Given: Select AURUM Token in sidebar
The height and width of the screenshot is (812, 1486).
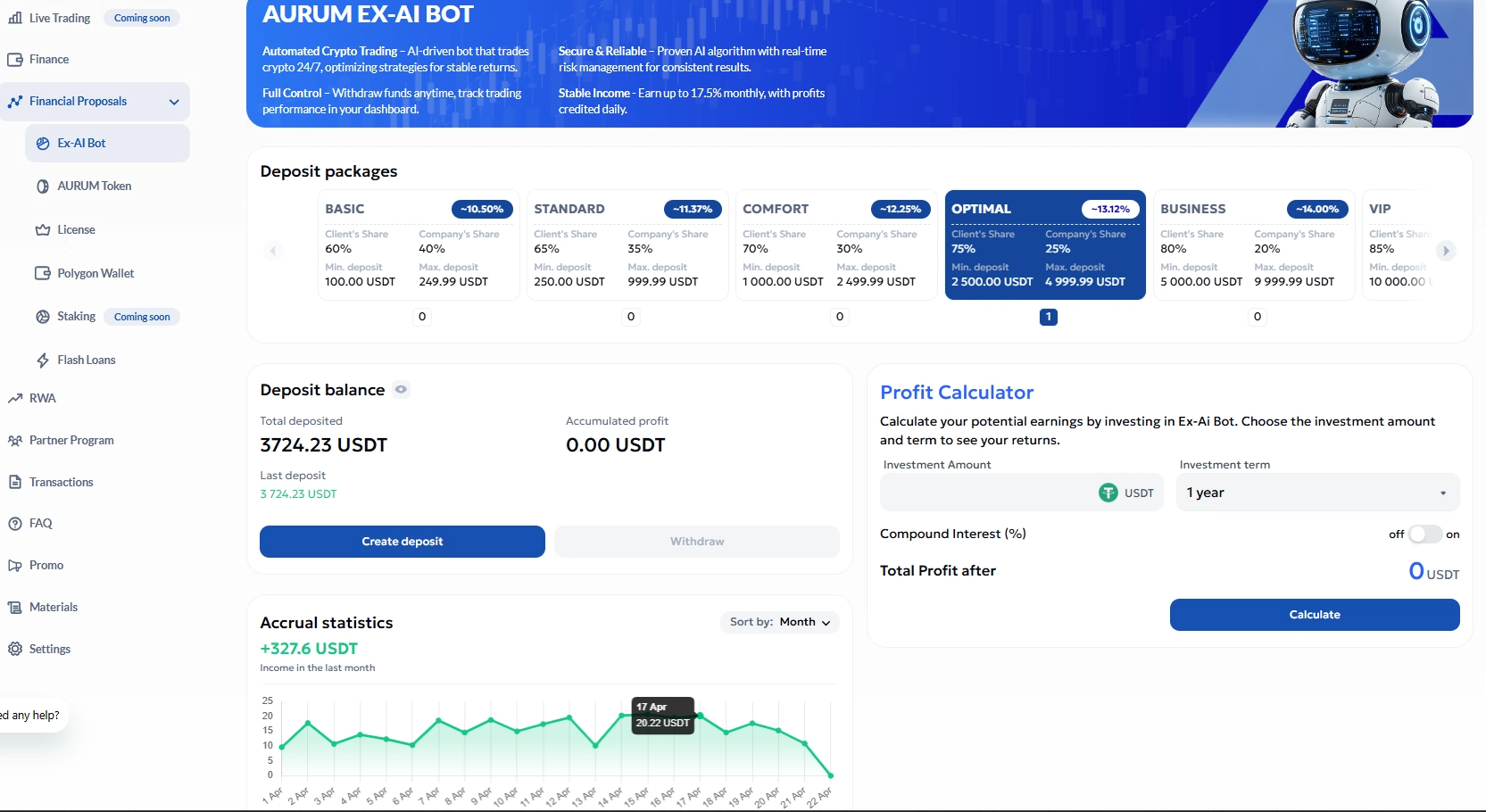Looking at the screenshot, I should pos(83,186).
